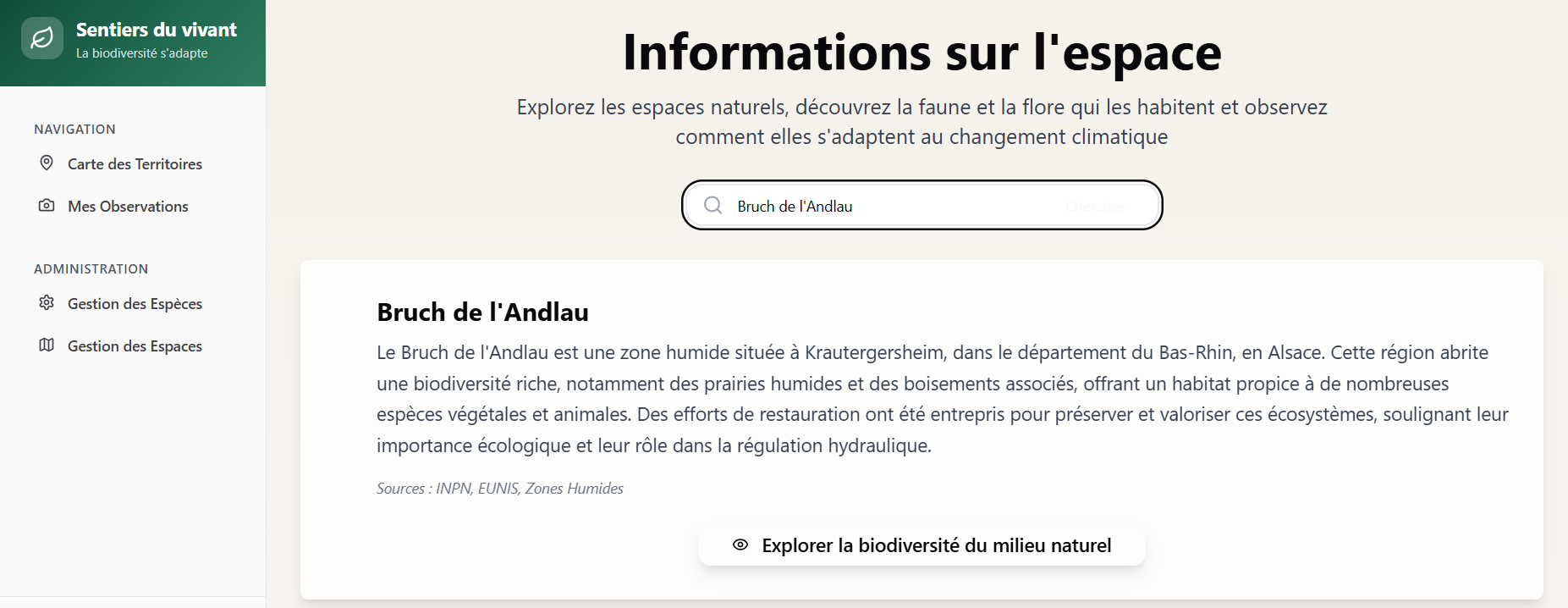This screenshot has height=608, width=1568.
Task: Click the magnifier icon in search bar
Action: [x=713, y=205]
